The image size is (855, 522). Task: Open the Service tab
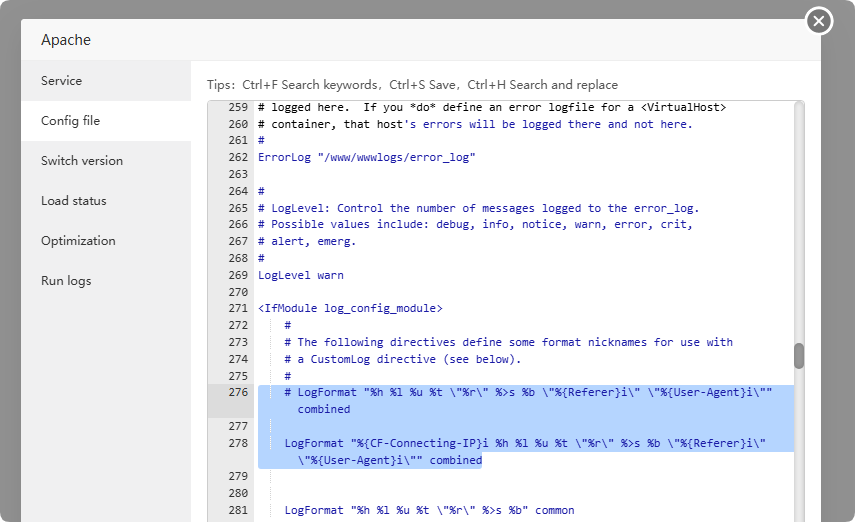click(x=62, y=81)
